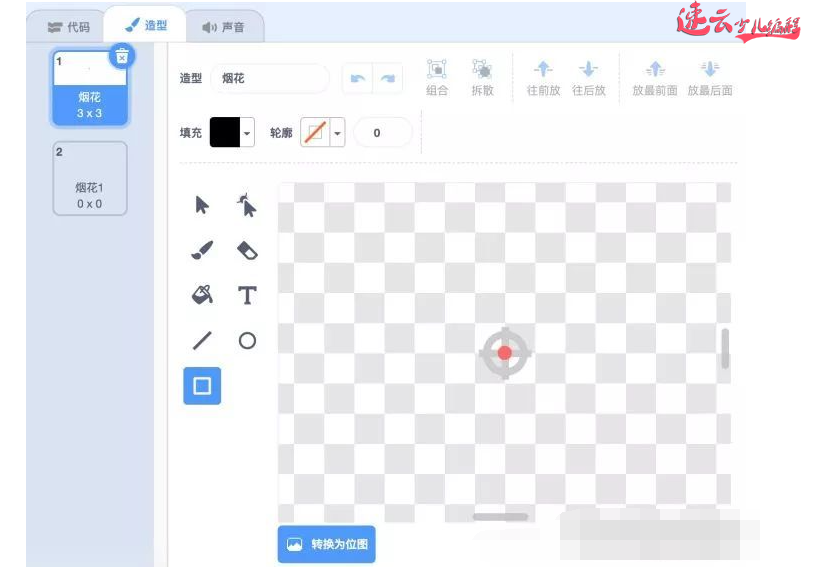Select costume 2 烟花1 thumbnail
The width and height of the screenshot is (832, 569).
tap(90, 178)
